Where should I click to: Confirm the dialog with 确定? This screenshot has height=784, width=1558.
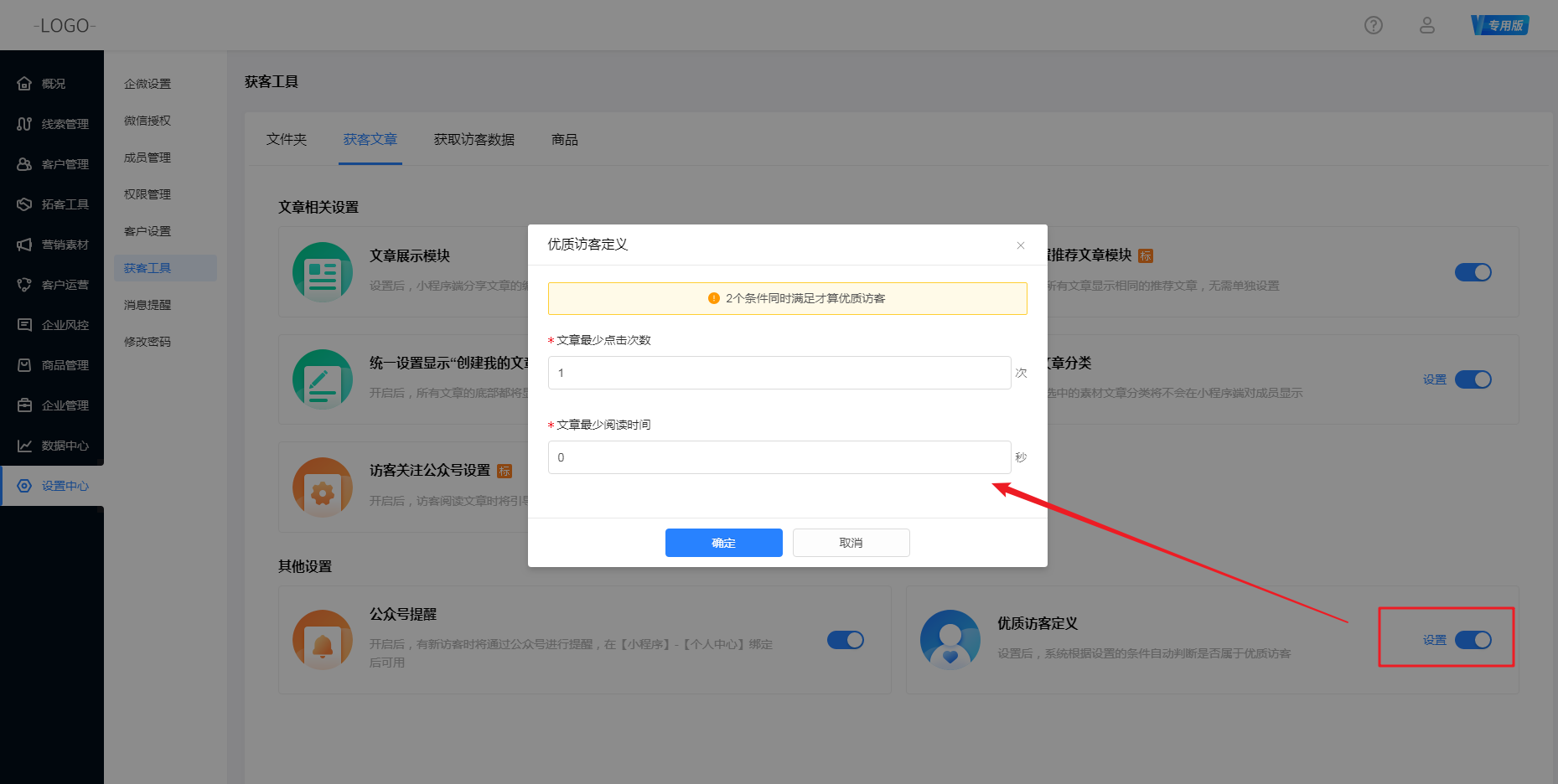point(724,543)
